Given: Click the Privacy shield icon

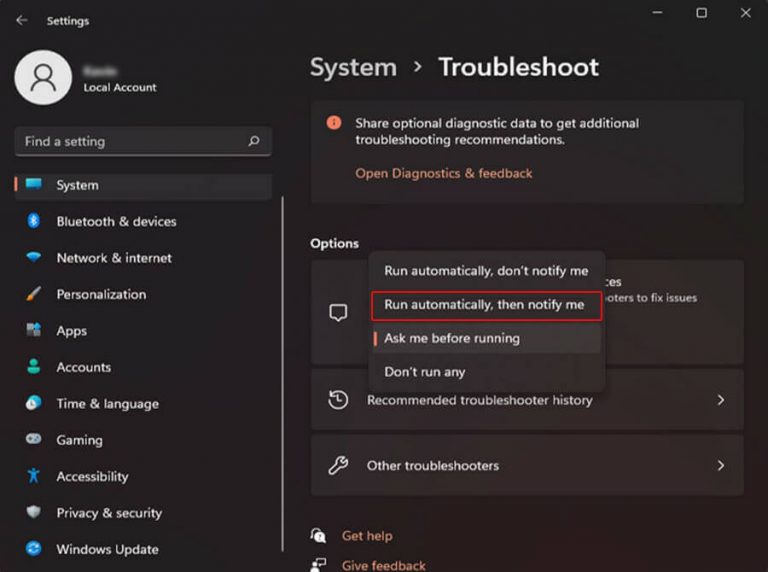Looking at the screenshot, I should (x=34, y=512).
